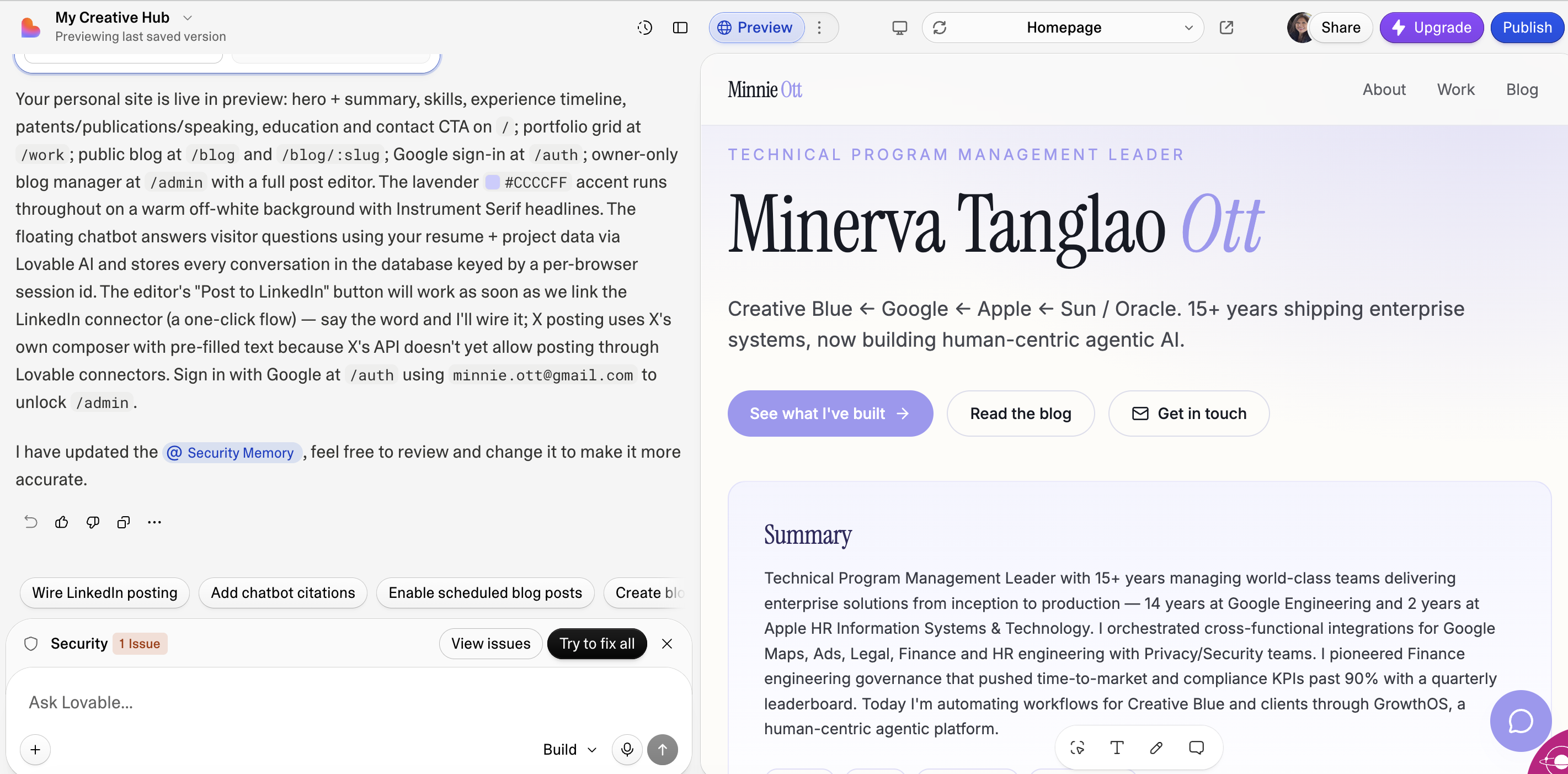Go to Blog in the site nav

[1522, 89]
